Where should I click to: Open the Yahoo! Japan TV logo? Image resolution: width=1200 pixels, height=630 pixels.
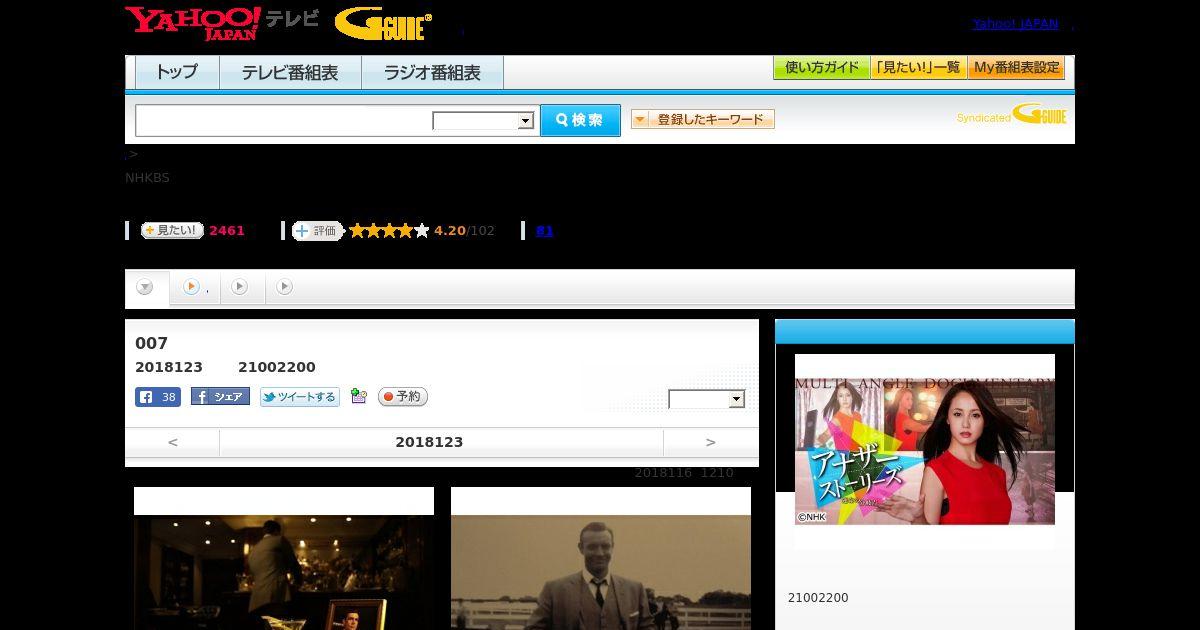pyautogui.click(x=222, y=23)
